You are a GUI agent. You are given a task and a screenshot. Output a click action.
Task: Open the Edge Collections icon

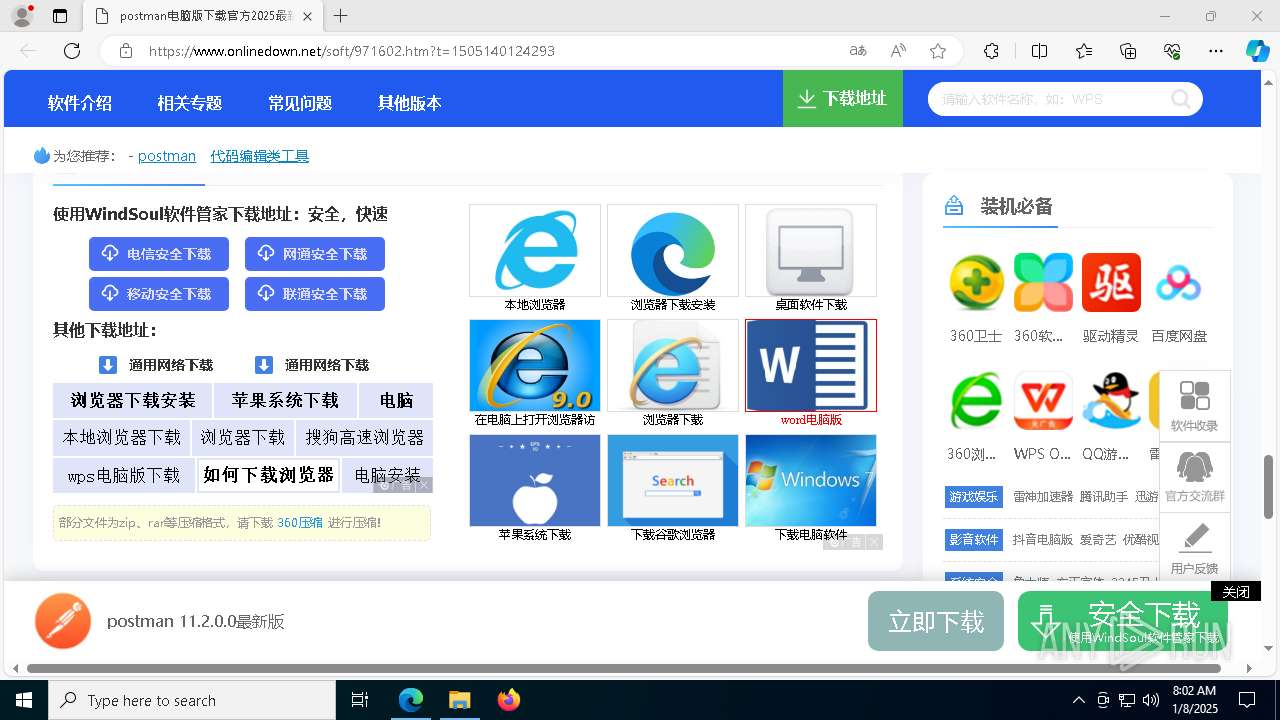coord(1128,51)
